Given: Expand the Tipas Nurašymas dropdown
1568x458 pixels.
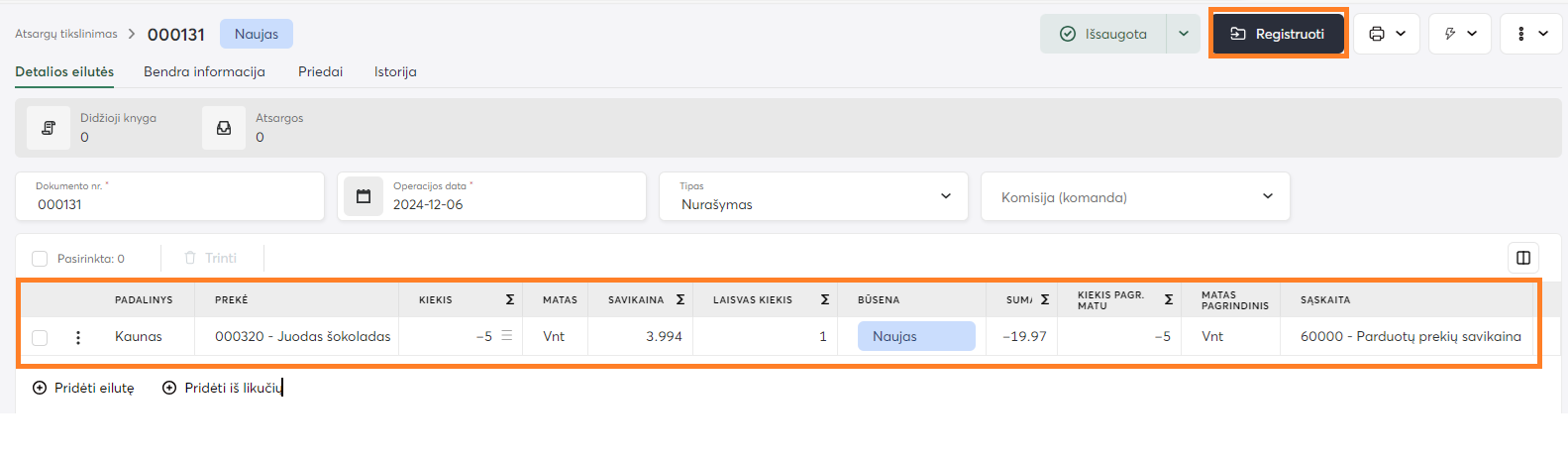Looking at the screenshot, I should 945,196.
